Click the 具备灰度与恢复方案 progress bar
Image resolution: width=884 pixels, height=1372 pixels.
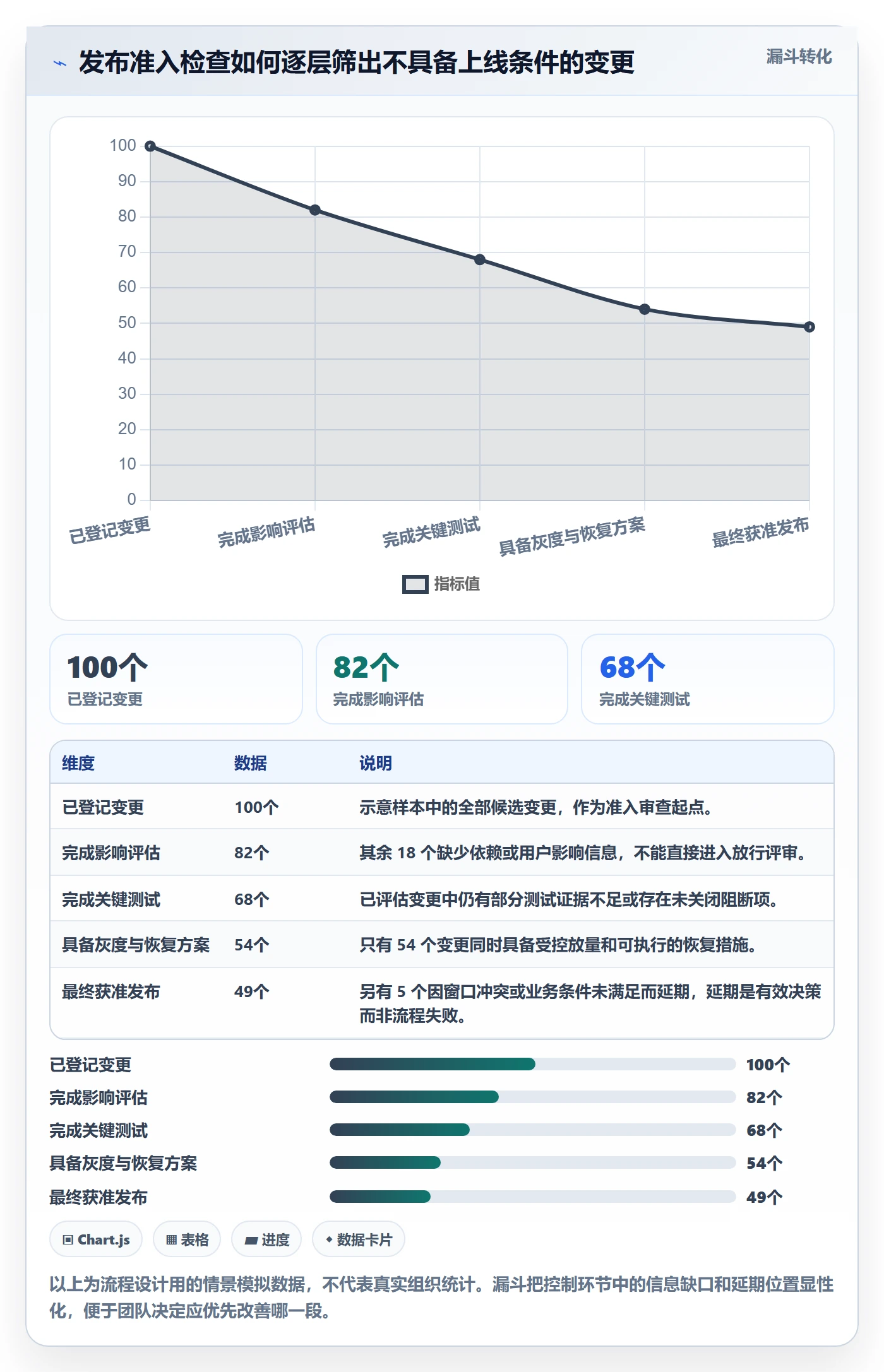[532, 1163]
